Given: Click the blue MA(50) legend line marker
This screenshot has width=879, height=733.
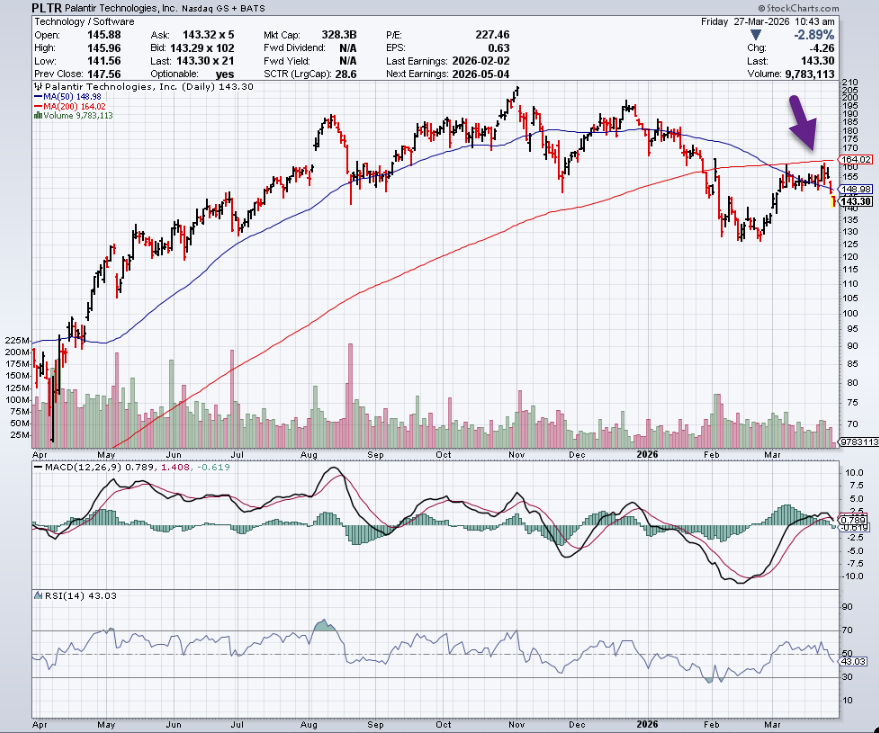Looking at the screenshot, I should 37,97.
